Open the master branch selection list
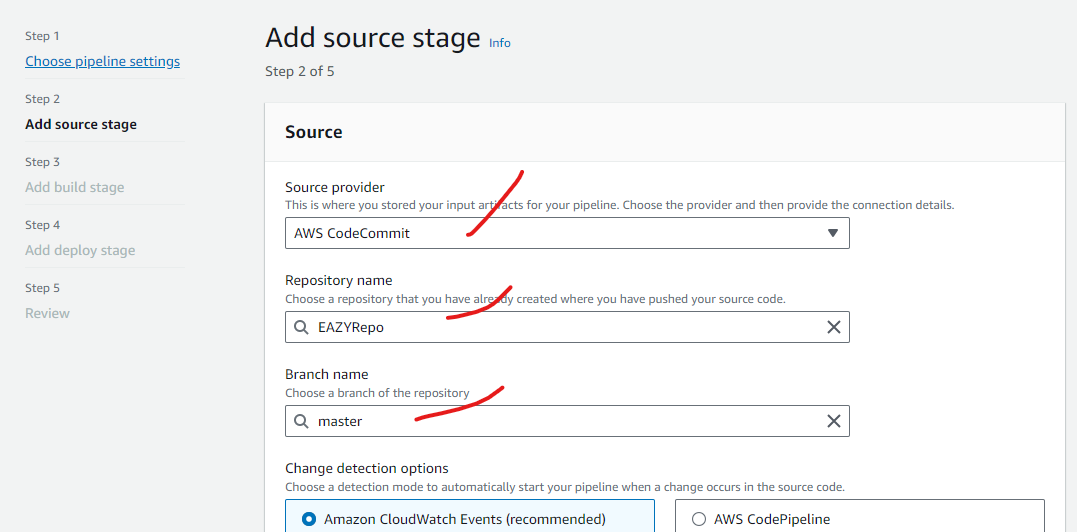1077x532 pixels. (567, 421)
